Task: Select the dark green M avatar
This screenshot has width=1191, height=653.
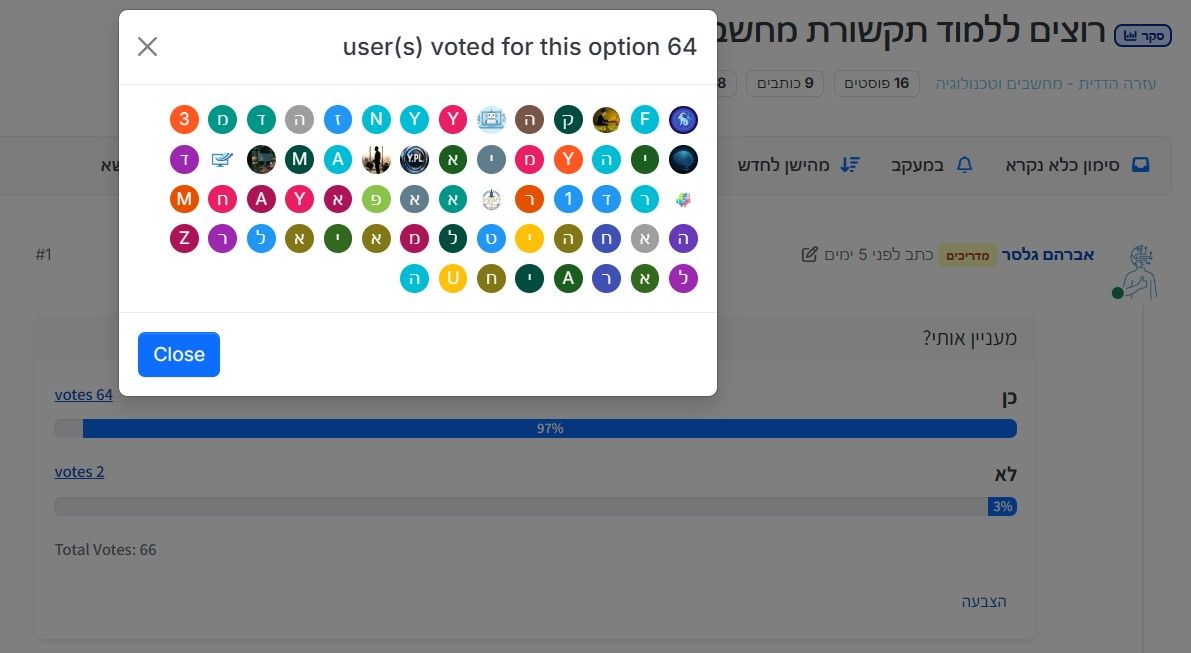Action: [x=299, y=159]
